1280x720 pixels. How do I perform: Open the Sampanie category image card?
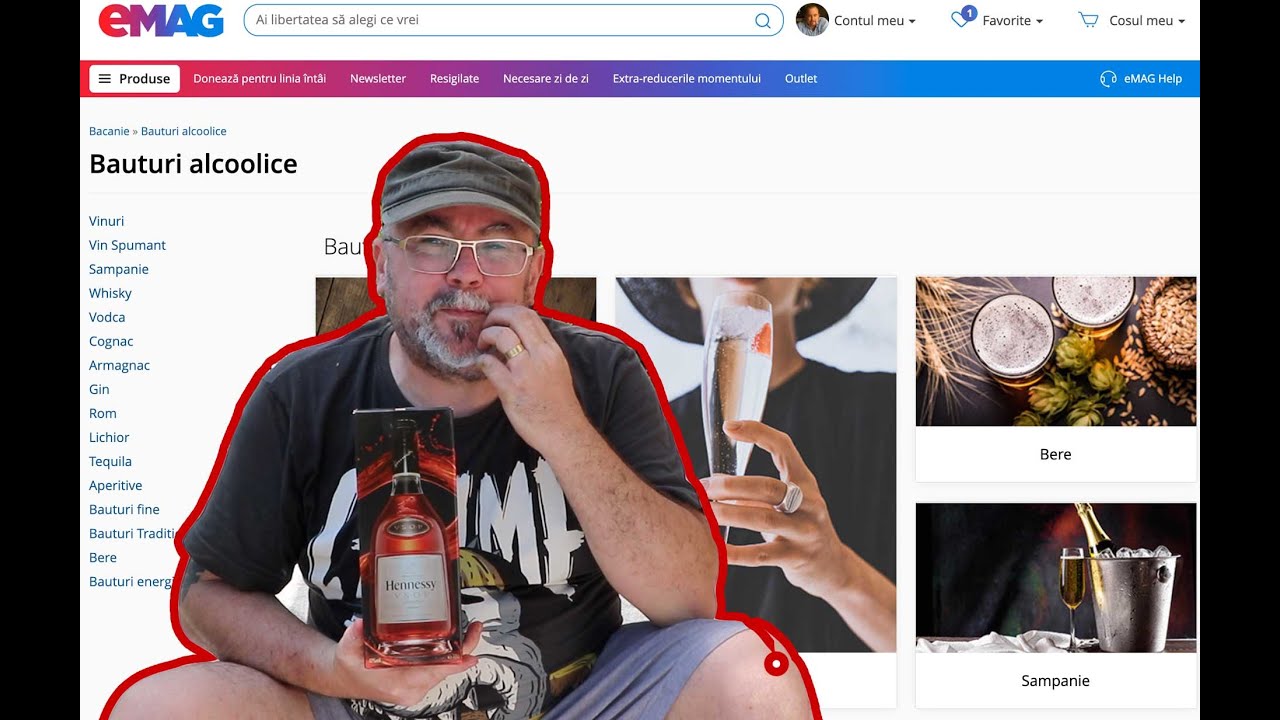(1055, 578)
